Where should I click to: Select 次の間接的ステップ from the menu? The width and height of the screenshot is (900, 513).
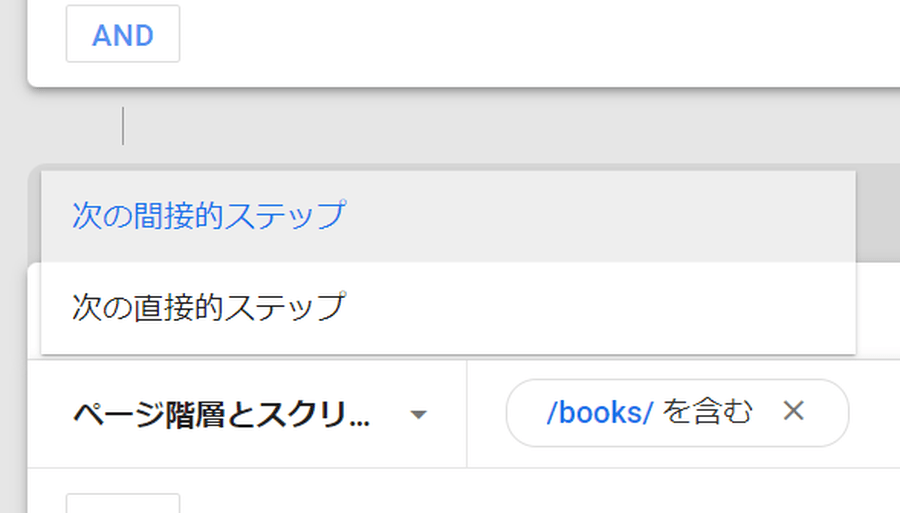(208, 215)
